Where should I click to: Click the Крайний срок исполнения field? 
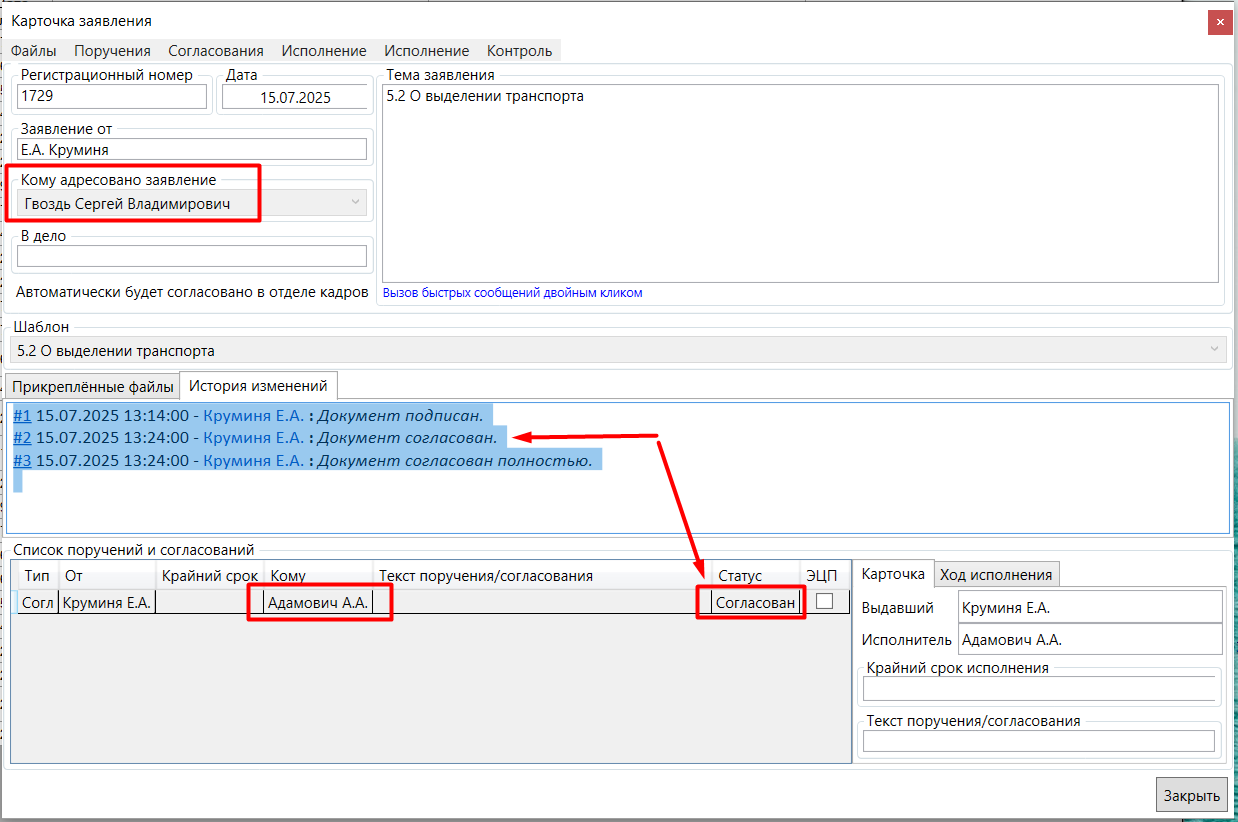pyautogui.click(x=1038, y=689)
